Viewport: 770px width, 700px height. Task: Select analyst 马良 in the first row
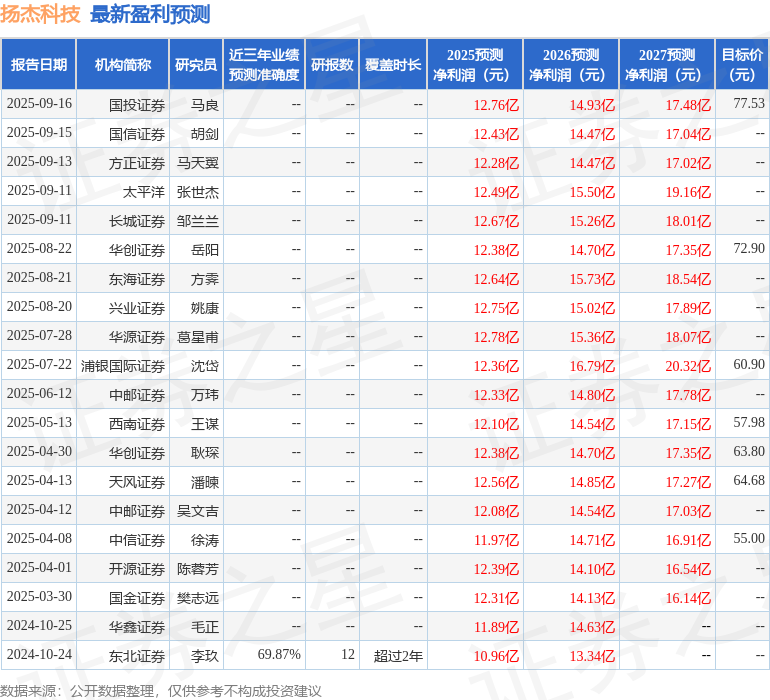click(x=204, y=104)
